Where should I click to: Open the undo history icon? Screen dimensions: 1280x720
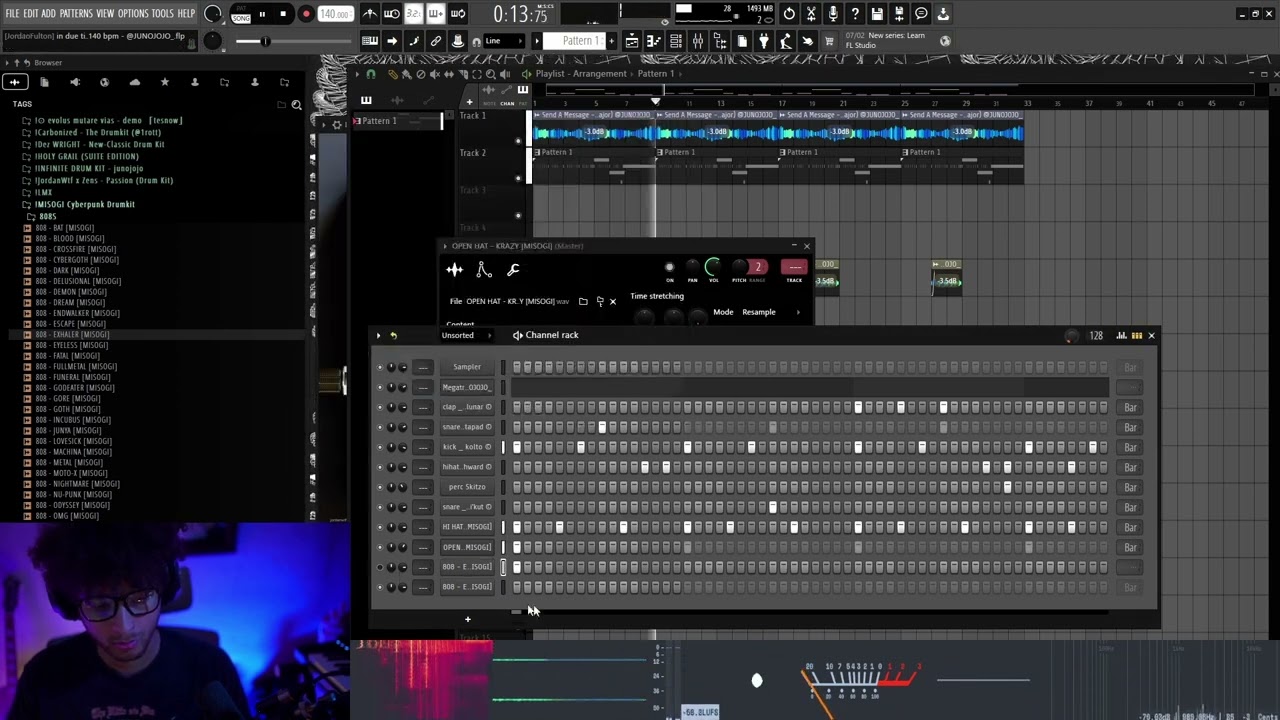pos(789,14)
